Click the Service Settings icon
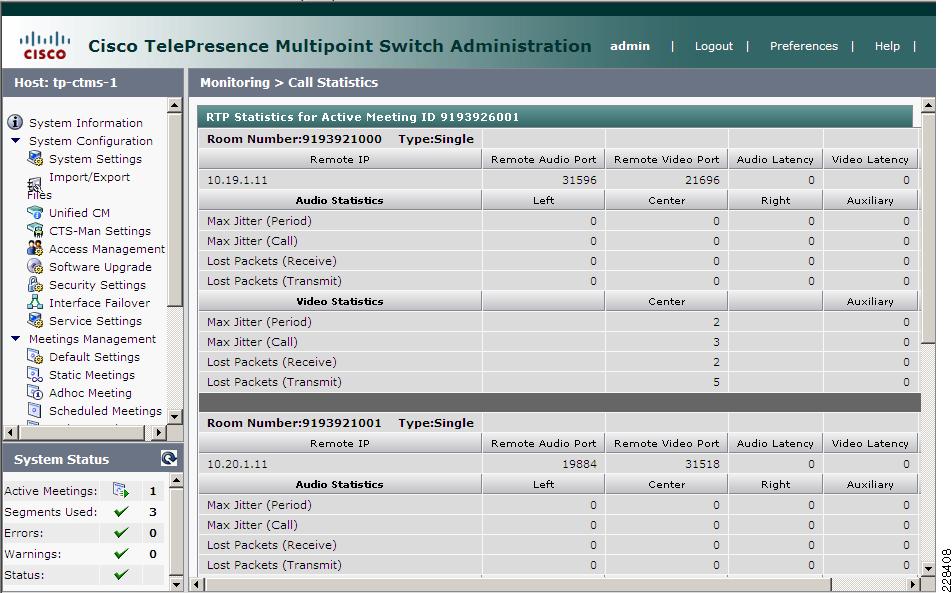The height and width of the screenshot is (593, 952). [x=35, y=320]
